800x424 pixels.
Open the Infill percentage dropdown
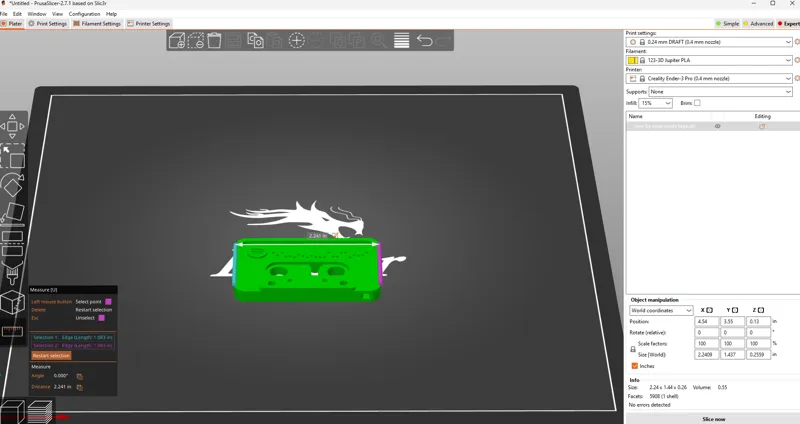656,103
